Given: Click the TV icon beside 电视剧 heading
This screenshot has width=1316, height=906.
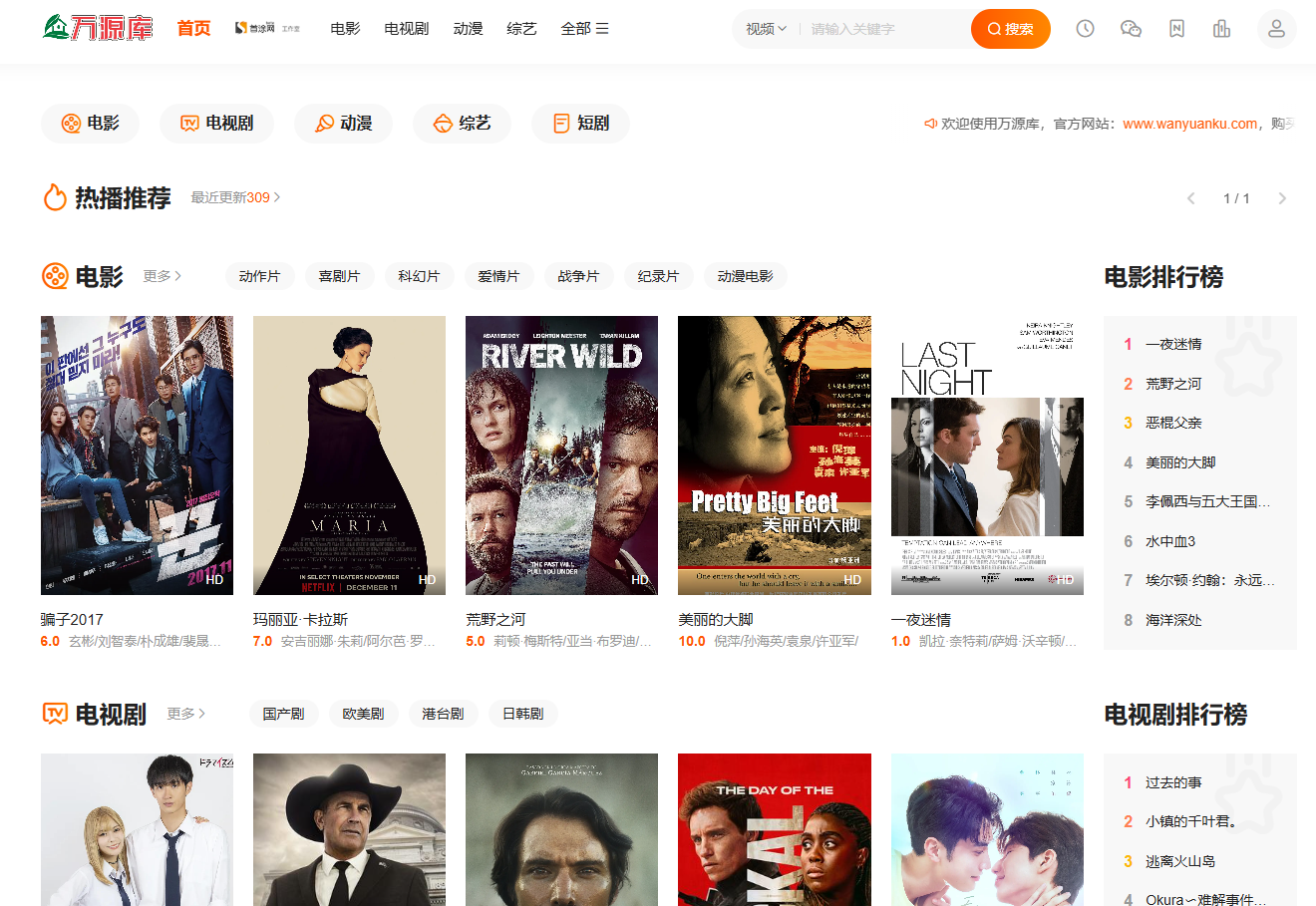Looking at the screenshot, I should 55,714.
